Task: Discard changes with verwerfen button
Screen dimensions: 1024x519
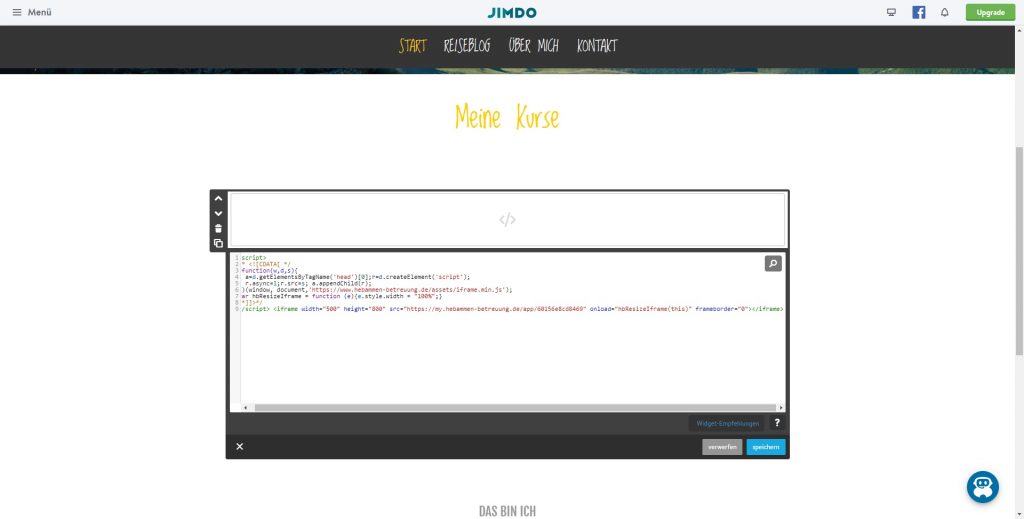Action: (x=722, y=447)
